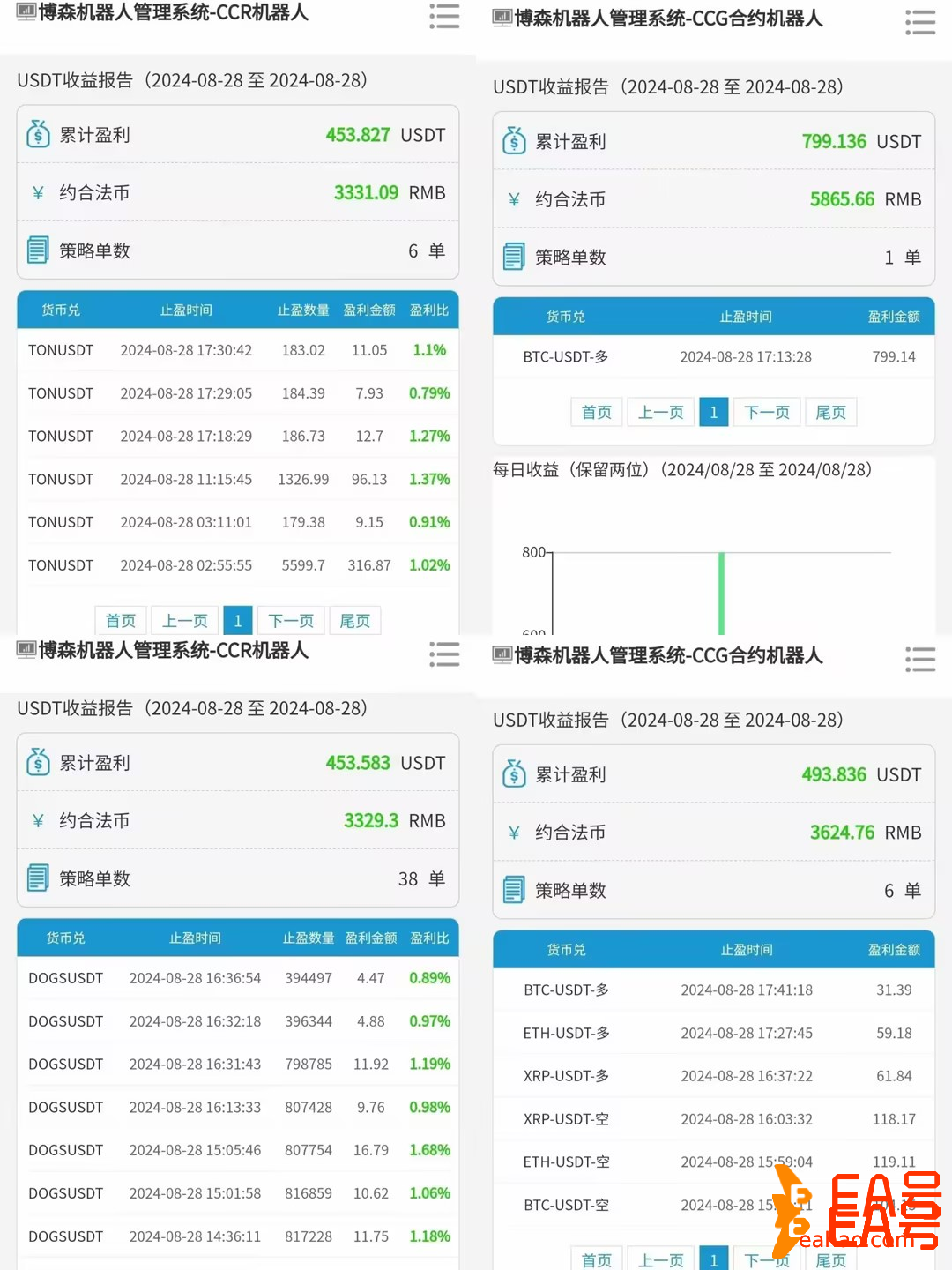
Task: Open the CCR机器人 panel hamburger menu
Action: 444,18
